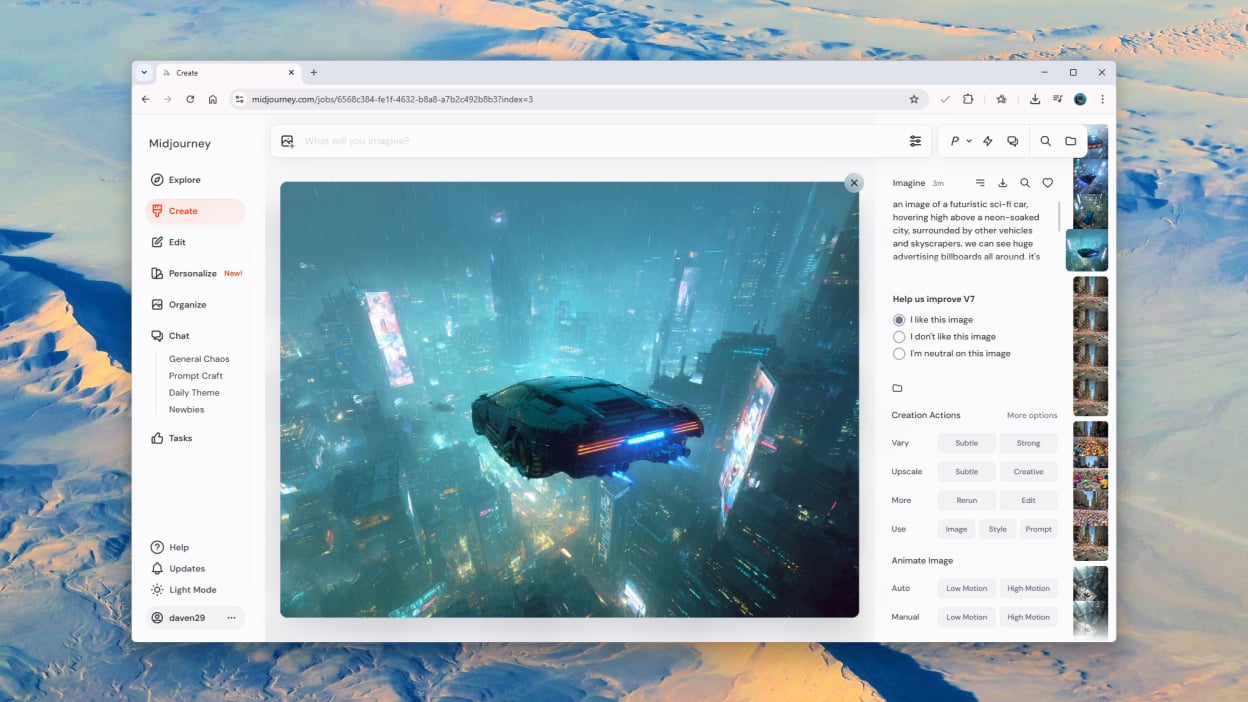
Task: Select "I don't like this image" option
Action: [899, 337]
